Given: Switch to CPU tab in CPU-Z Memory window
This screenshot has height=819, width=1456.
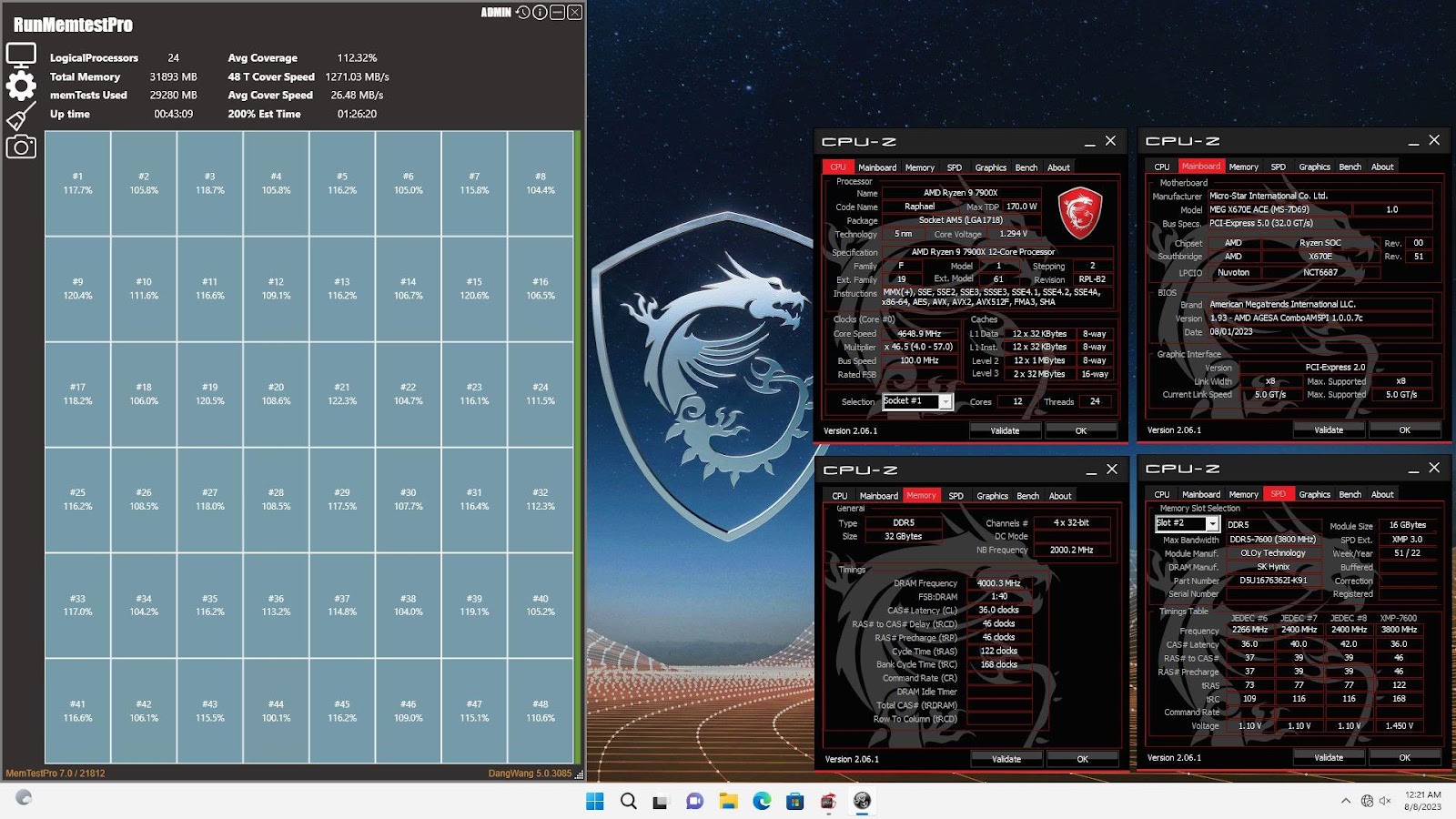Looking at the screenshot, I should coord(839,496).
